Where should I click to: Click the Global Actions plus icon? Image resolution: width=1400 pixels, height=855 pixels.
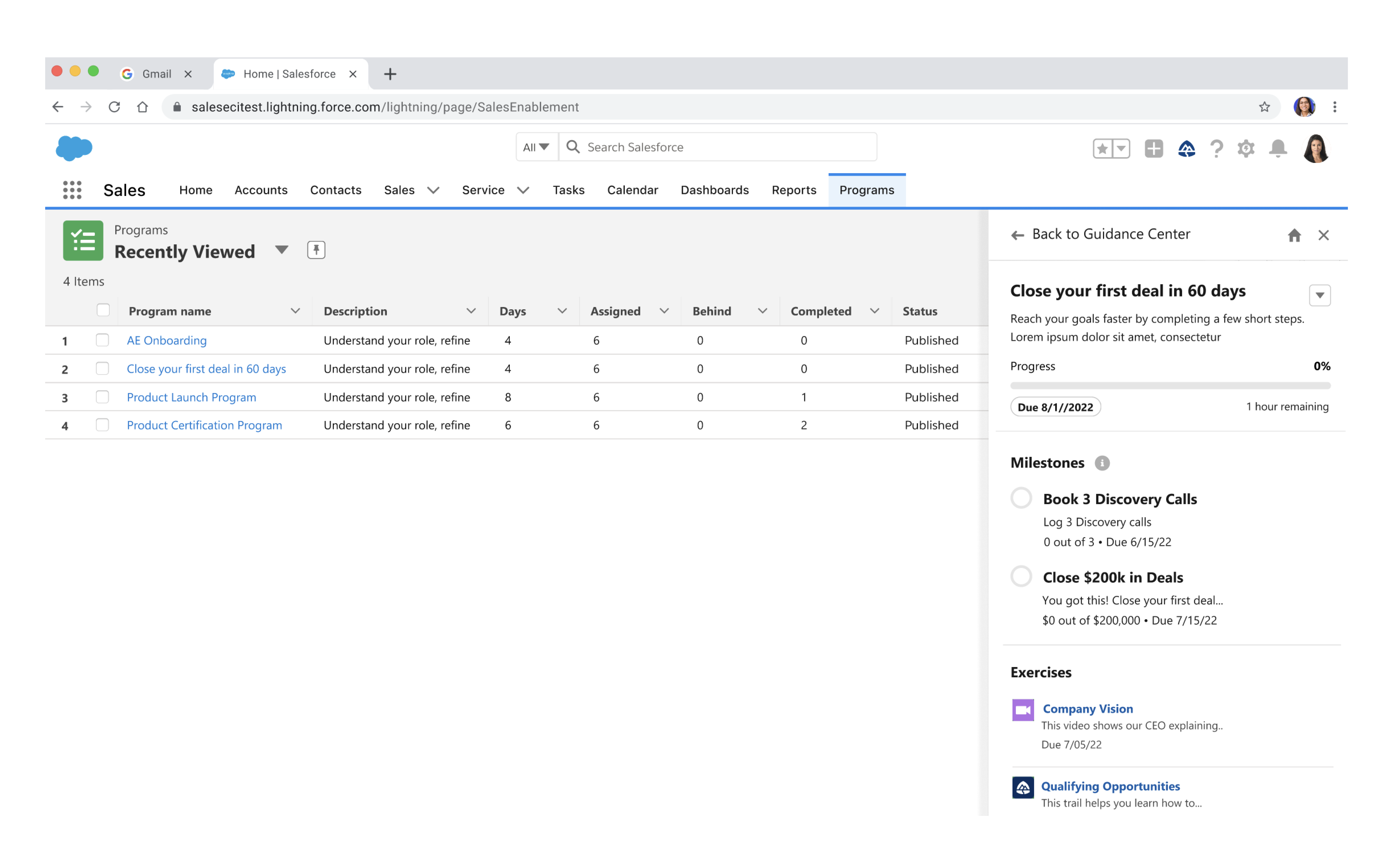pos(1153,148)
